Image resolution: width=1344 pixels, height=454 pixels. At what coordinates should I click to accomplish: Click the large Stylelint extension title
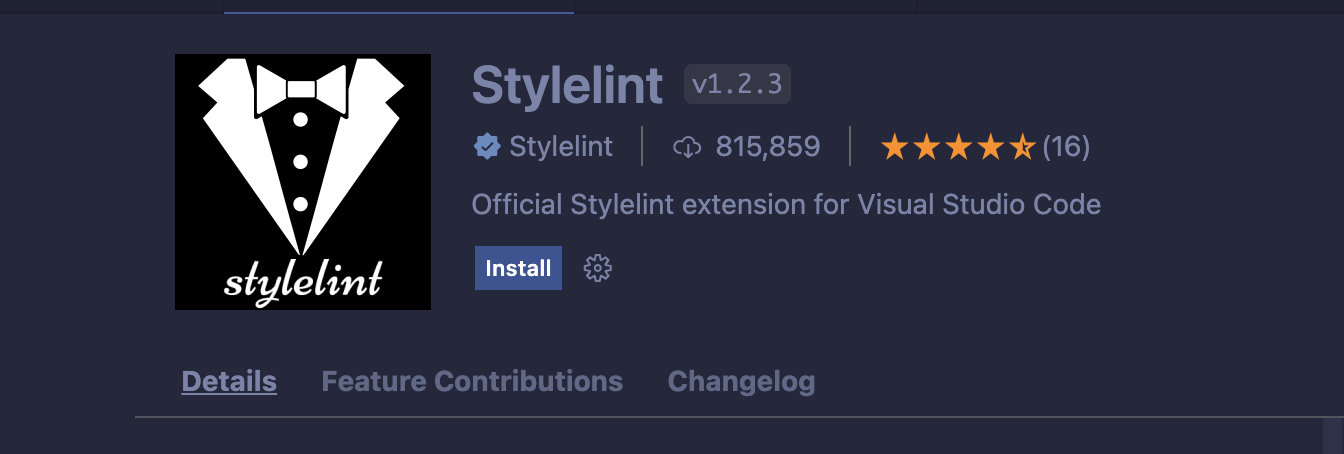(567, 86)
